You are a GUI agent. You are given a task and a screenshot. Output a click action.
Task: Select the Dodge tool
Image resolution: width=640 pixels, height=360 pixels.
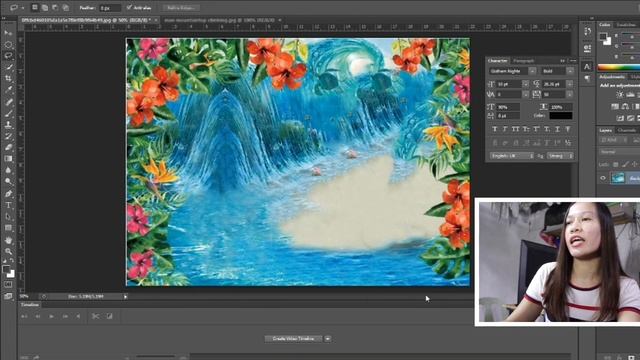8,182
